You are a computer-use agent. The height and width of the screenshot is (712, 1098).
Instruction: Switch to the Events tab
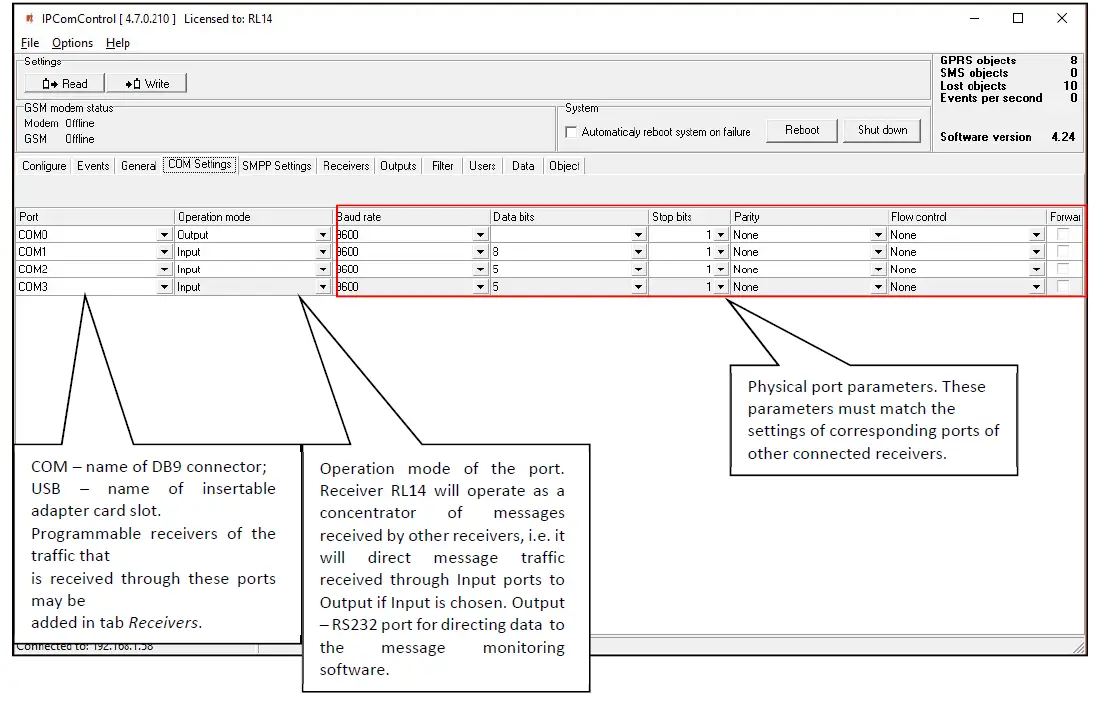[x=93, y=166]
